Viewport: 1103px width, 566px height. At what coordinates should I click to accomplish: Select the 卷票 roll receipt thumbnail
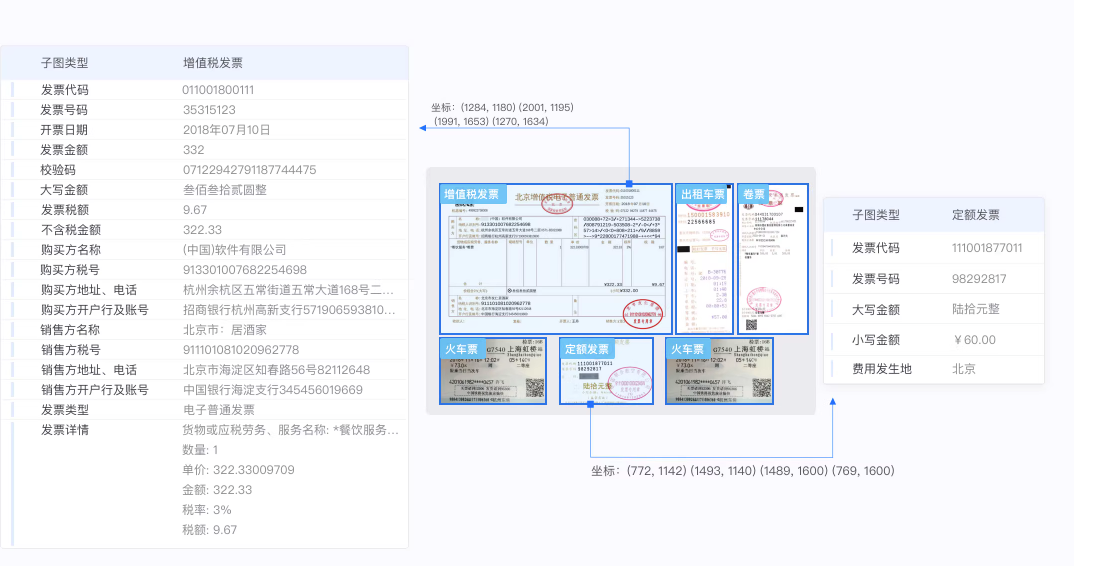[772, 259]
